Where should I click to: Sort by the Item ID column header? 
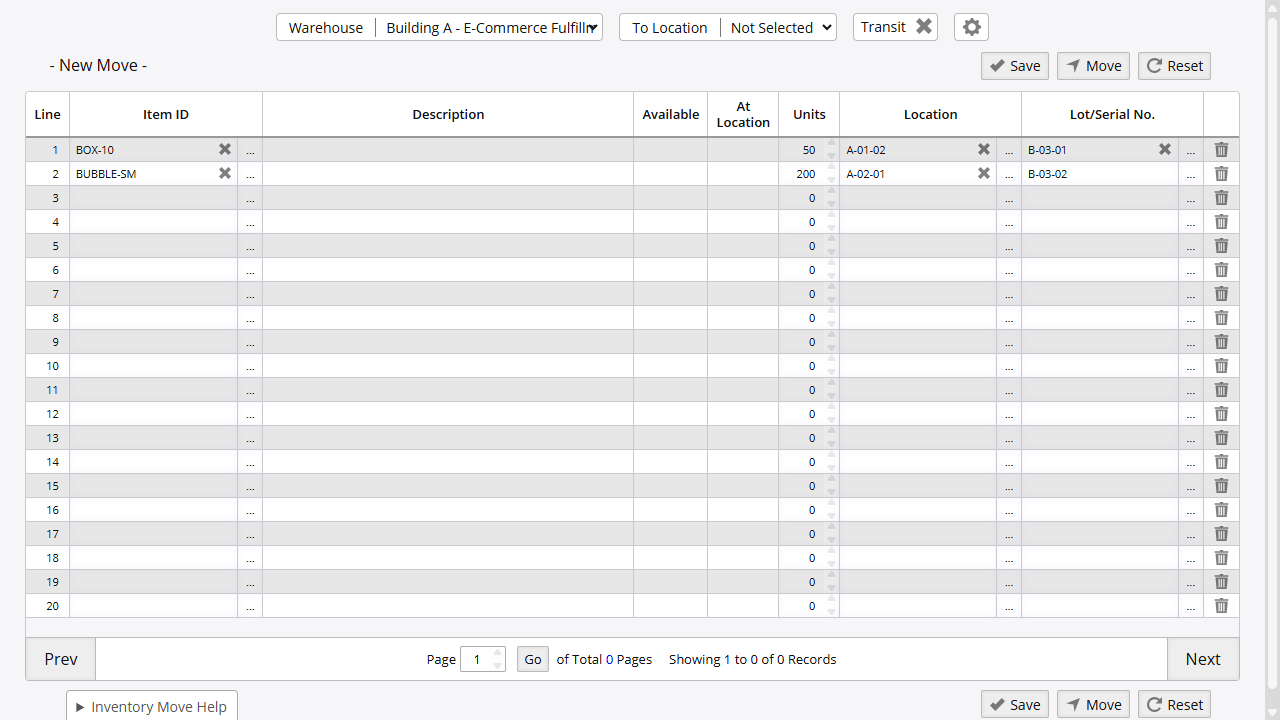pos(166,115)
